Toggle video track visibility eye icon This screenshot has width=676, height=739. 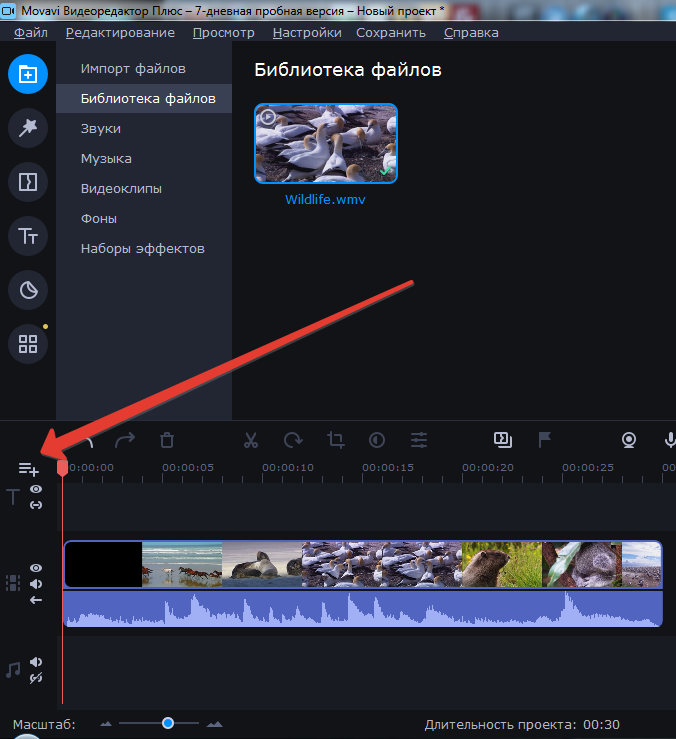click(36, 567)
